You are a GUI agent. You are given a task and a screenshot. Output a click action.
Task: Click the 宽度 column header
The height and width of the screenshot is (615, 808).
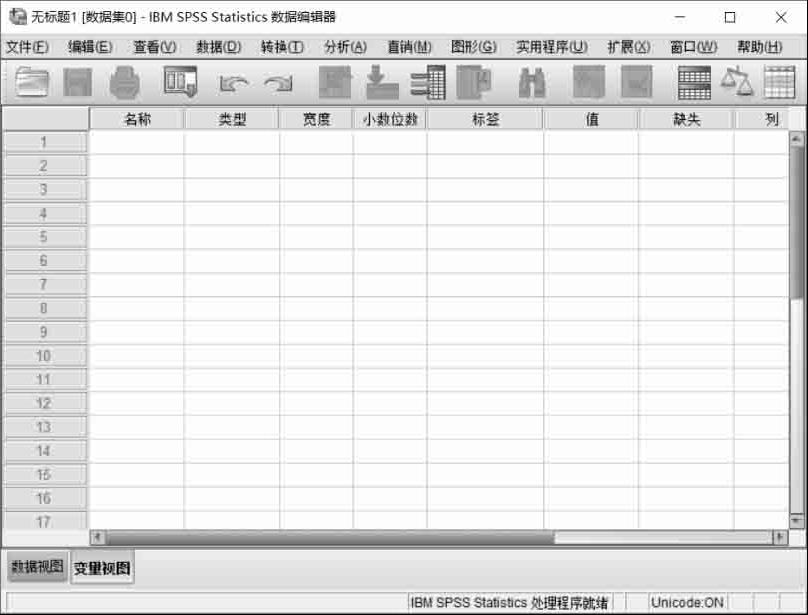point(316,119)
